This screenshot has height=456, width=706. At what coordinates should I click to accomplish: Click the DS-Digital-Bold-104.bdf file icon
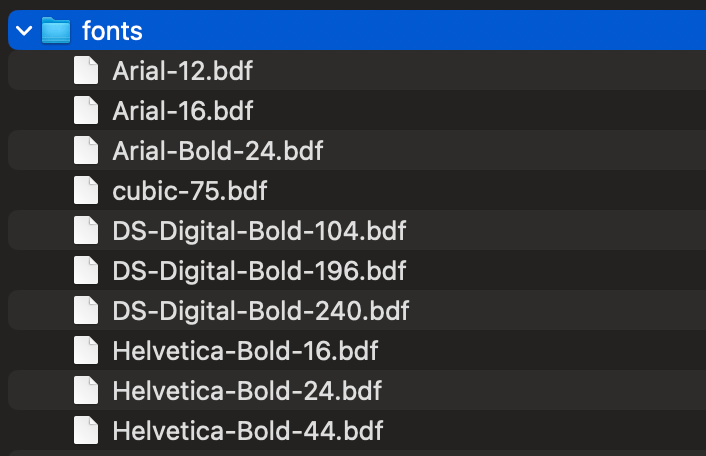click(87, 230)
